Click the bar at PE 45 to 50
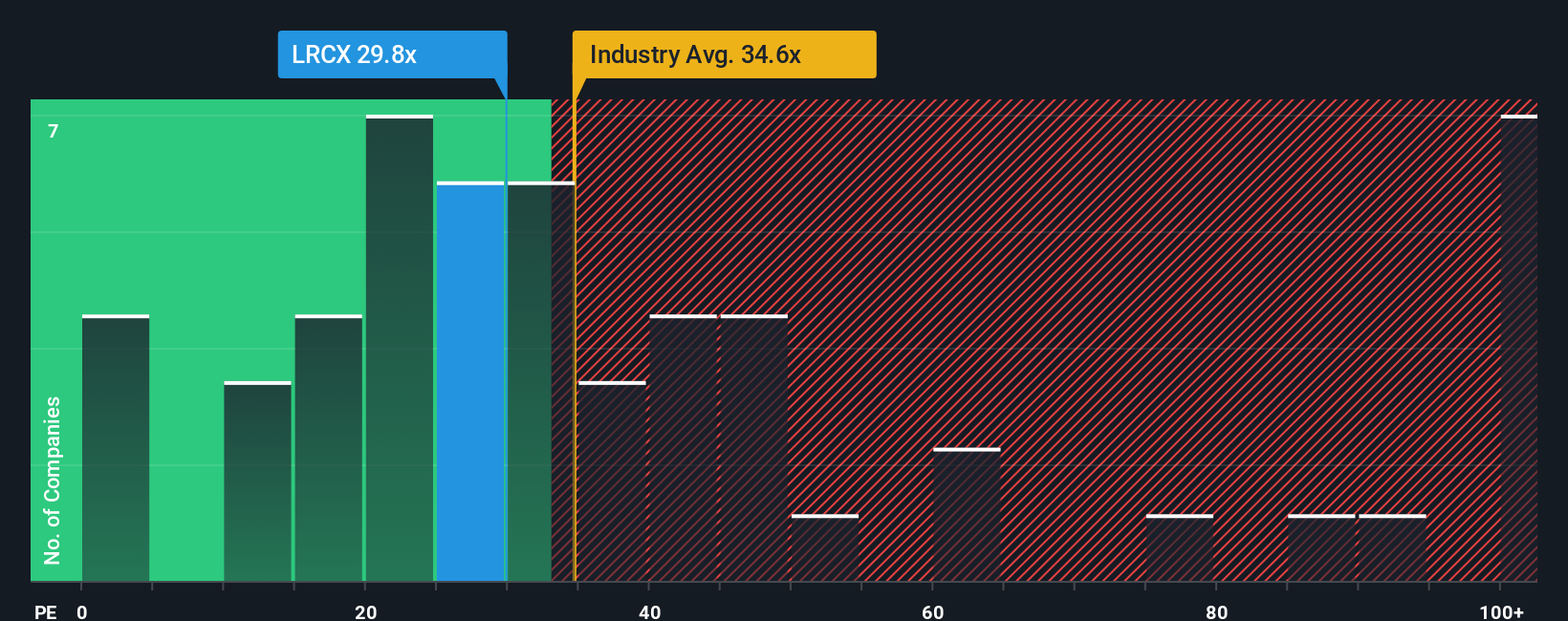This screenshot has height=621, width=1568. click(x=754, y=448)
